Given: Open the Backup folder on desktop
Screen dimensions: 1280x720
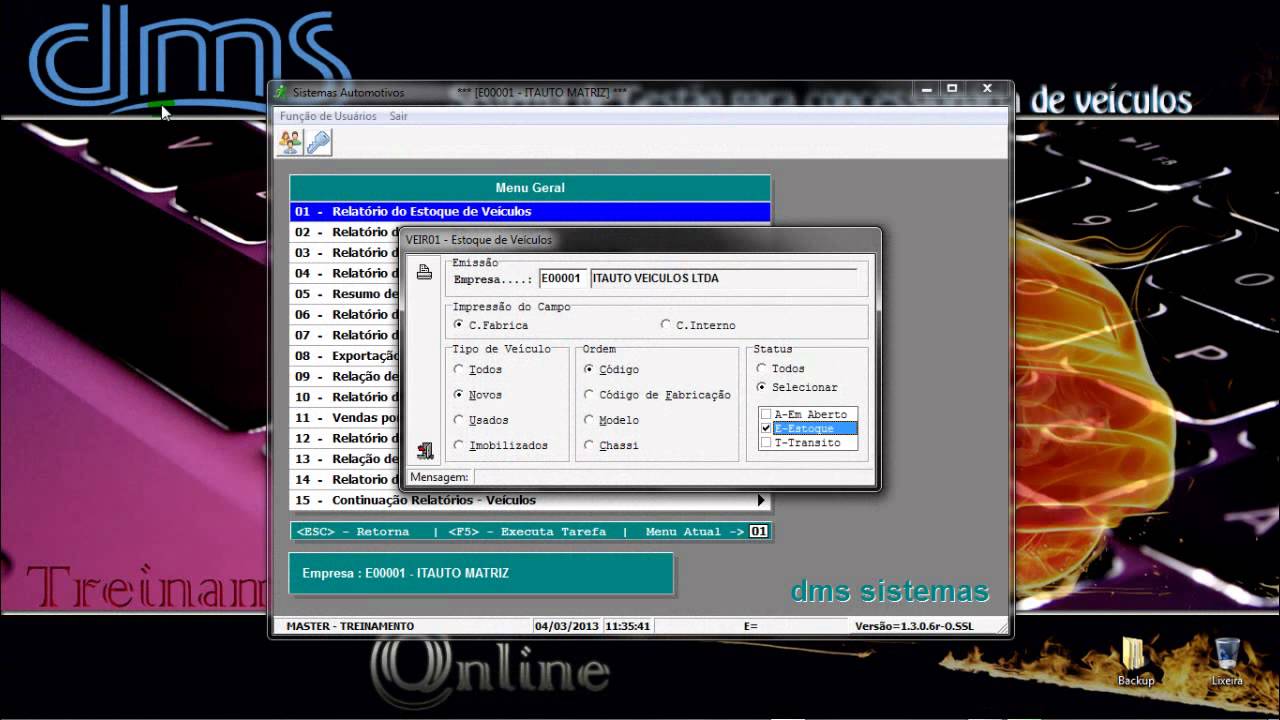Looking at the screenshot, I should [x=1135, y=661].
